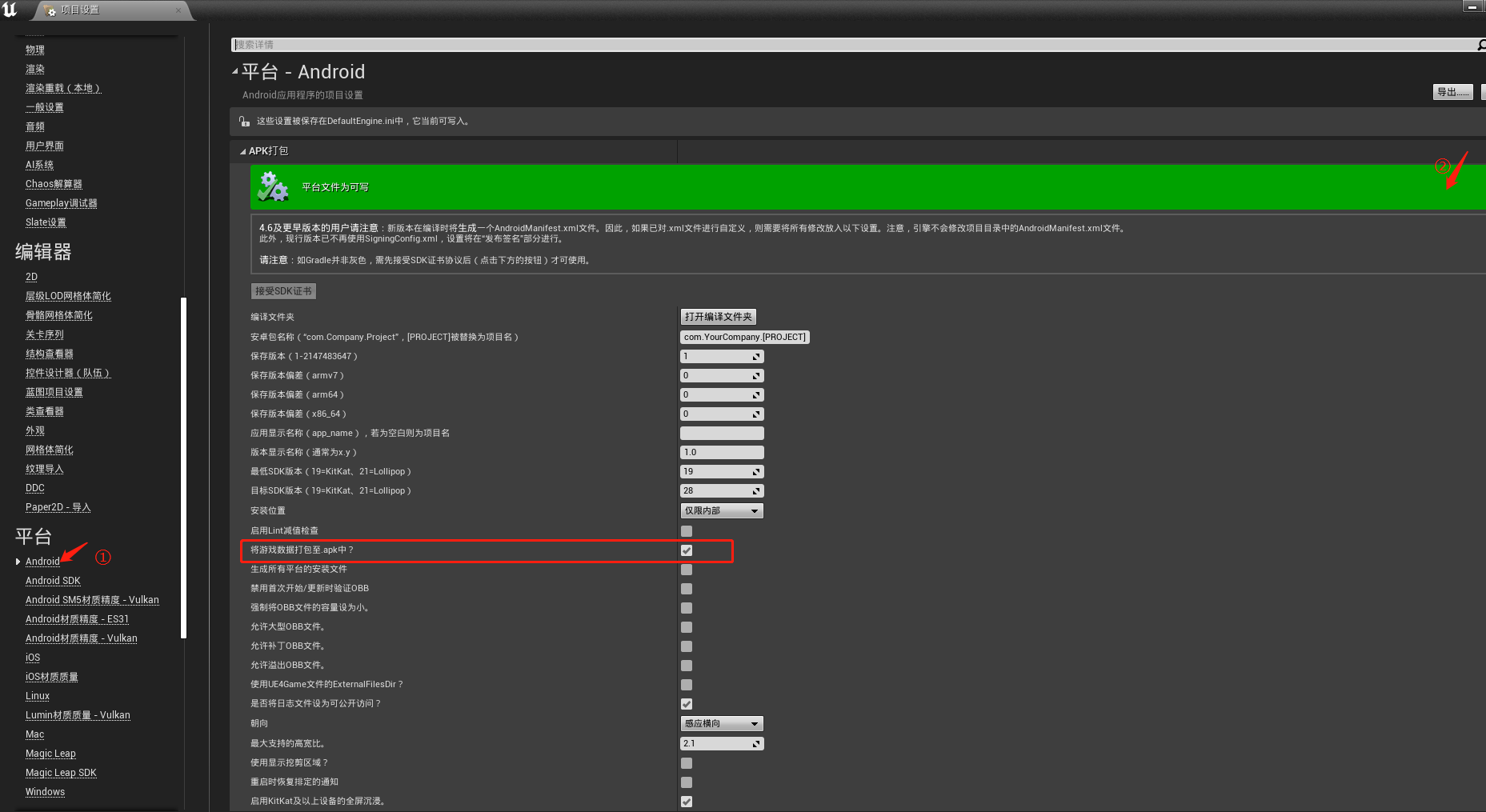Collapse the APK打包 section
1486x812 pixels.
(x=243, y=151)
